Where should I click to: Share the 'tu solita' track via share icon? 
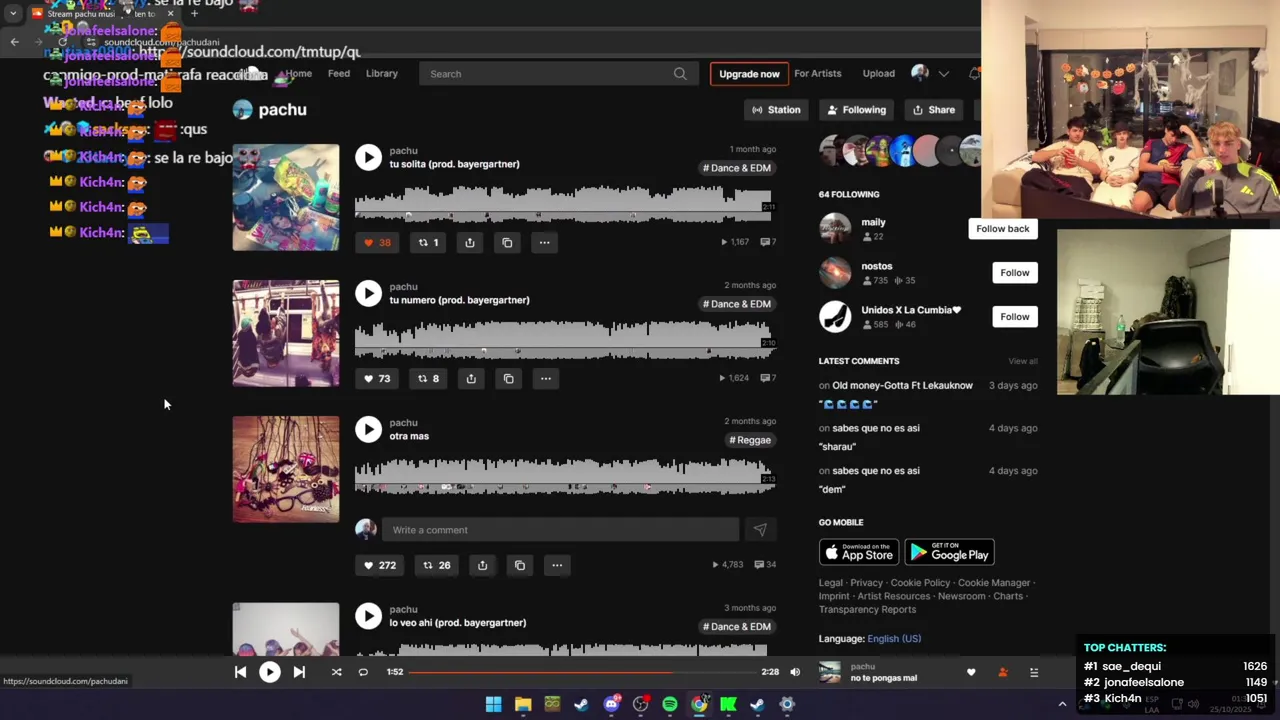tap(470, 242)
